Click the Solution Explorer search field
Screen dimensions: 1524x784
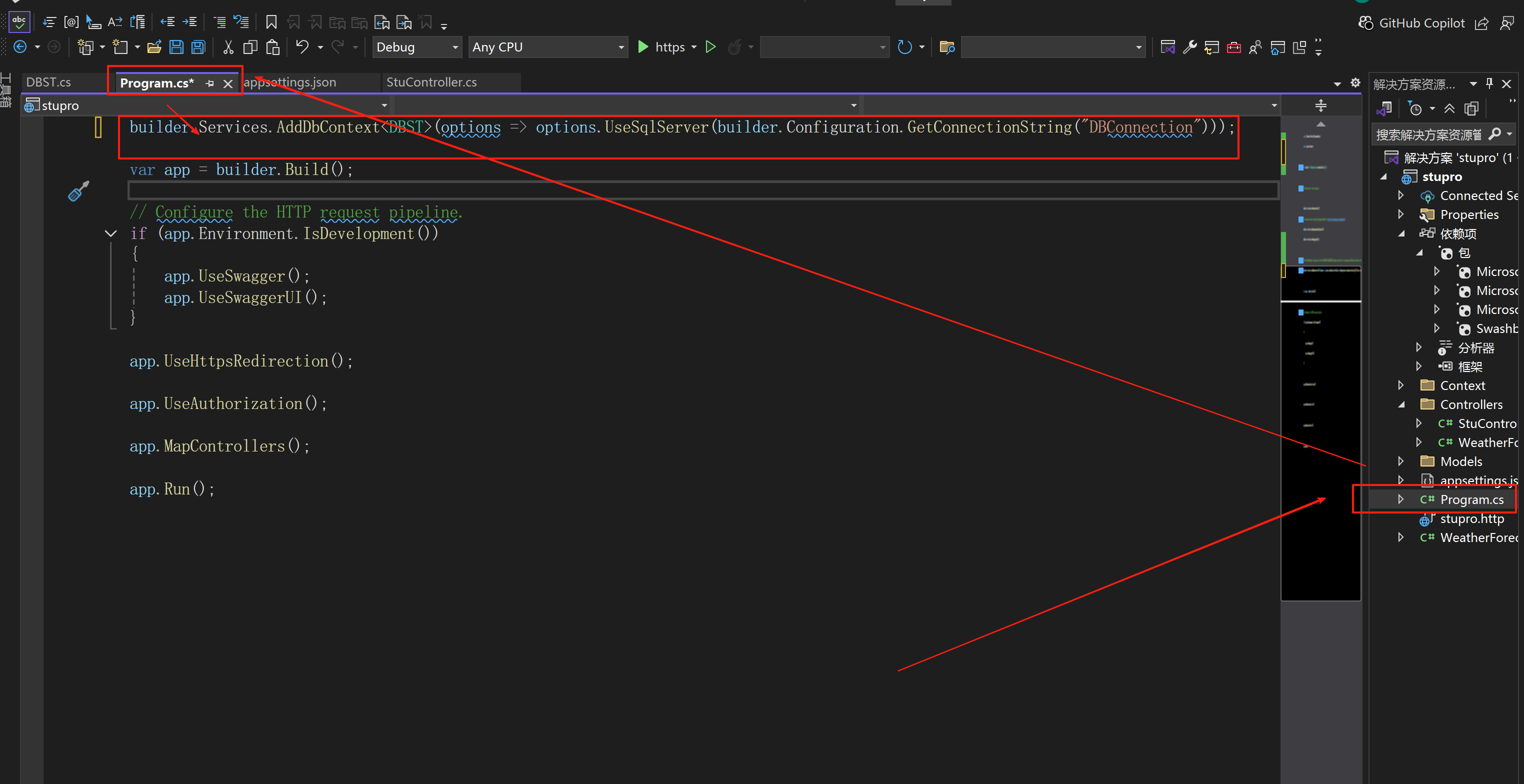(x=1429, y=135)
